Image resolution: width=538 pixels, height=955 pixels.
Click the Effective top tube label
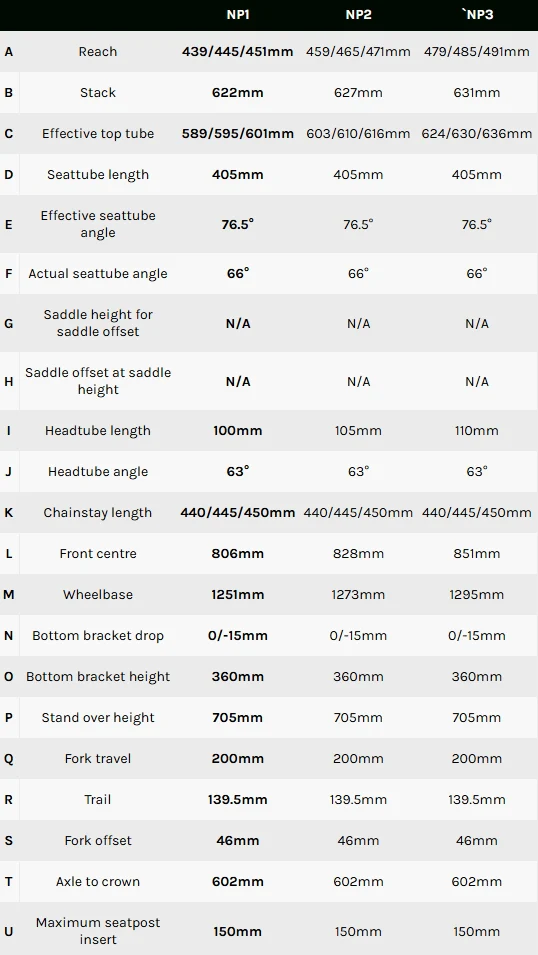[x=97, y=133]
